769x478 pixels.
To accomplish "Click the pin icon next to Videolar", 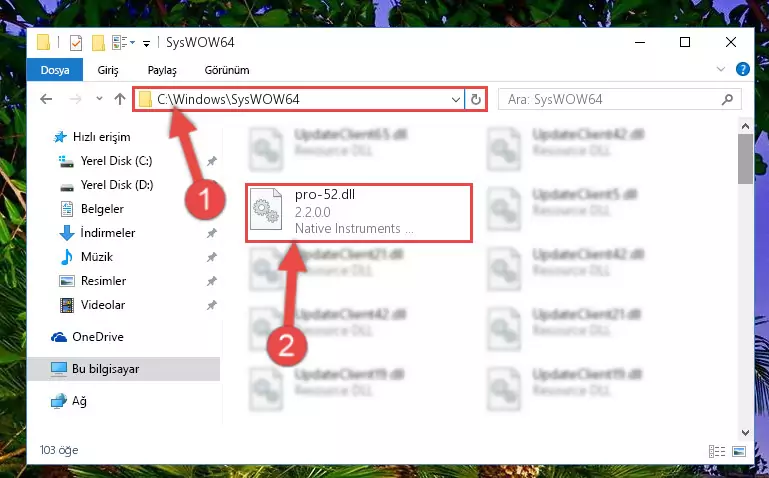I will [x=211, y=305].
